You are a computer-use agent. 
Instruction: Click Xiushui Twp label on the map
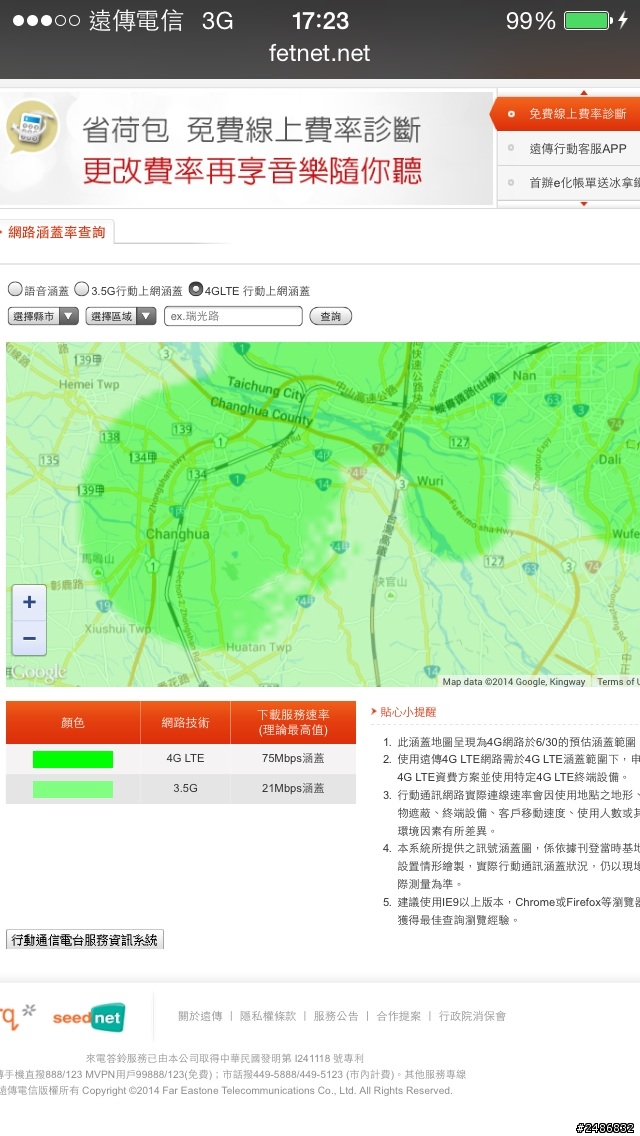click(118, 629)
